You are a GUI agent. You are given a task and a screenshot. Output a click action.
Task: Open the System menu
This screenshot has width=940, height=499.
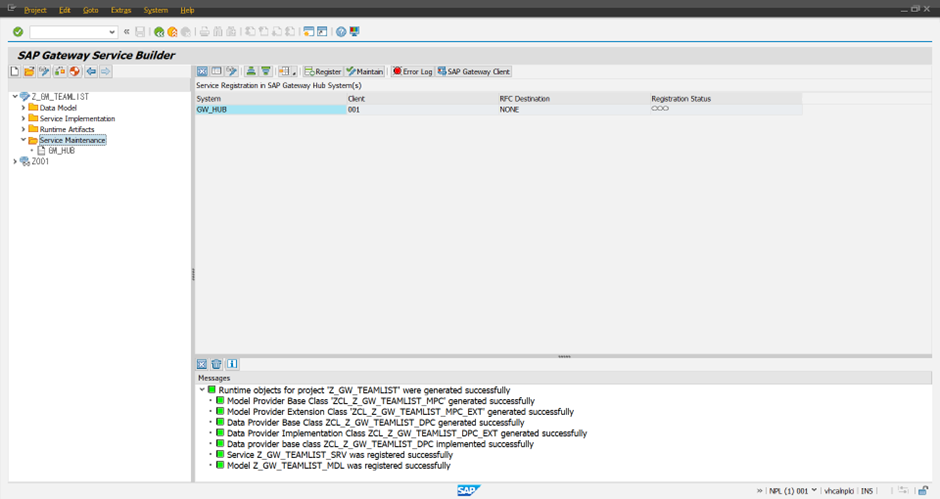point(155,10)
